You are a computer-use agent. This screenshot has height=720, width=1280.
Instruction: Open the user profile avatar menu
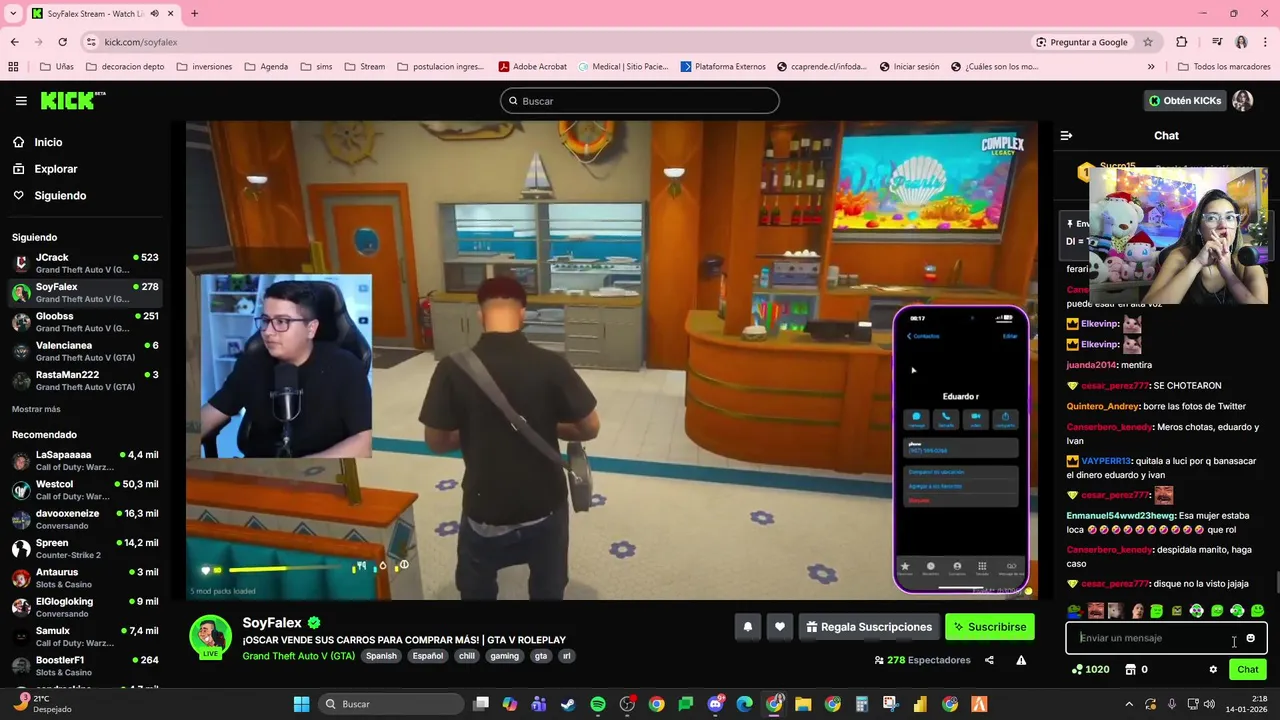[x=1242, y=100]
